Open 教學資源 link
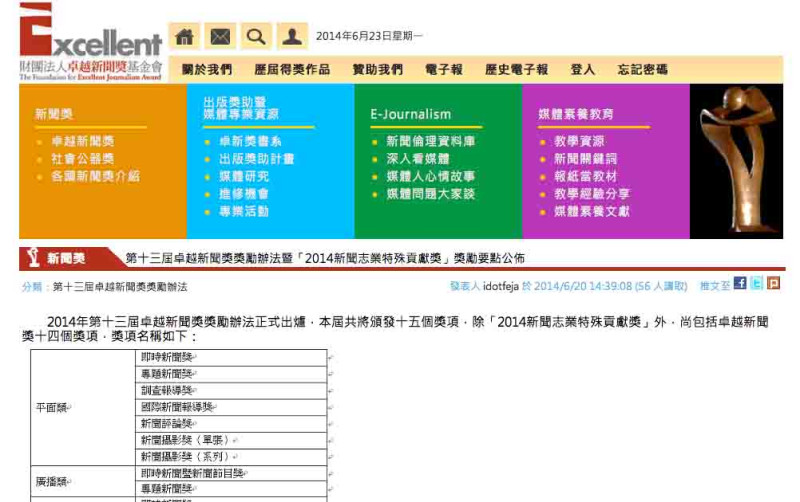Image resolution: width=800 pixels, height=502 pixels. (x=579, y=141)
